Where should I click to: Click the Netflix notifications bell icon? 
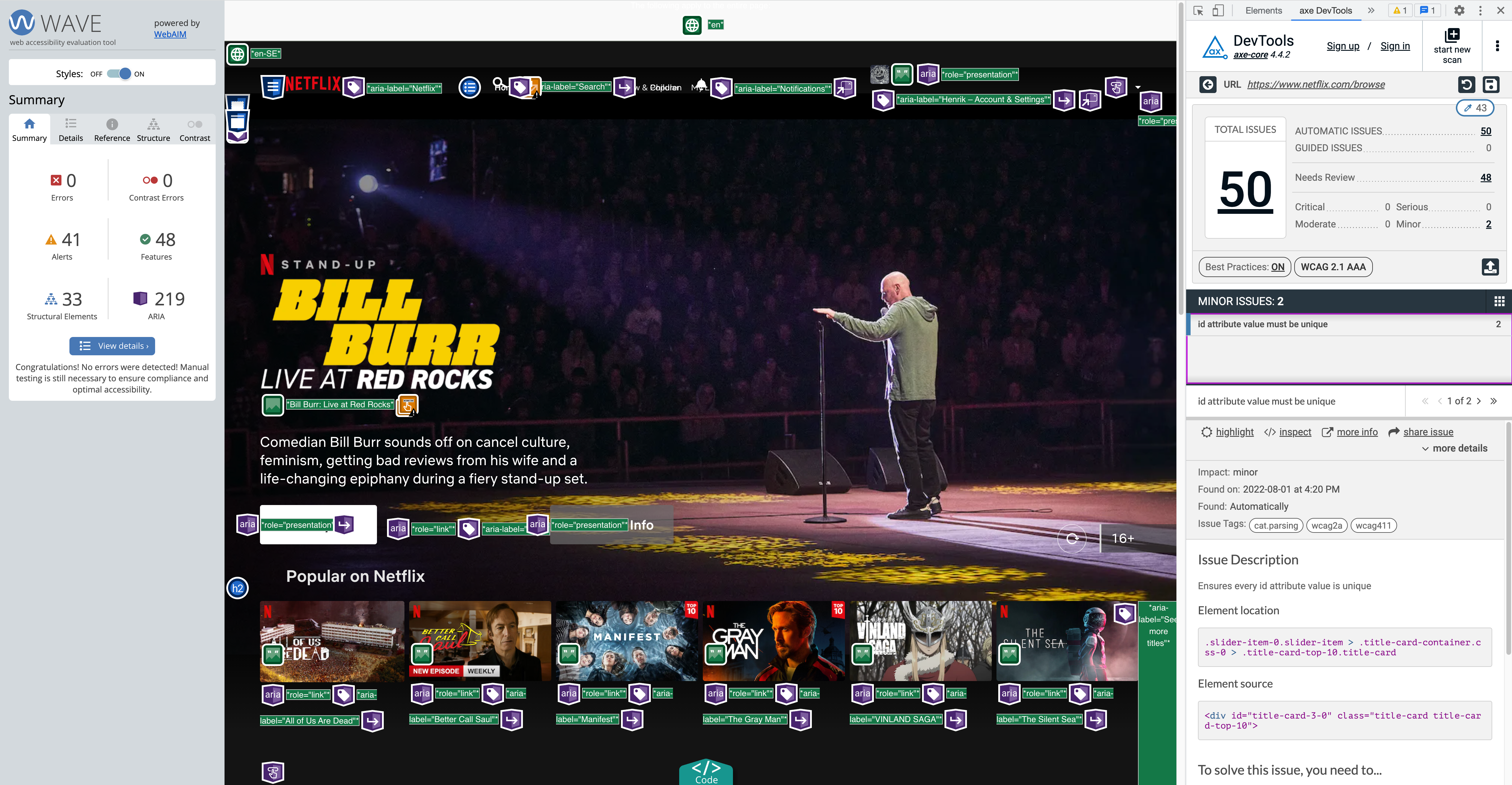(701, 84)
